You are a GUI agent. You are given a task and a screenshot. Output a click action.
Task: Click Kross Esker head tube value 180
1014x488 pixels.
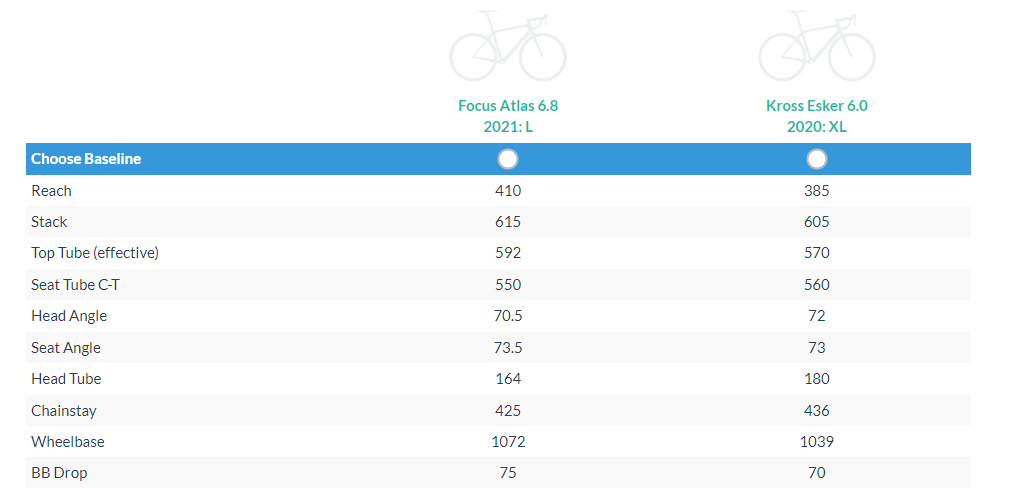click(817, 379)
